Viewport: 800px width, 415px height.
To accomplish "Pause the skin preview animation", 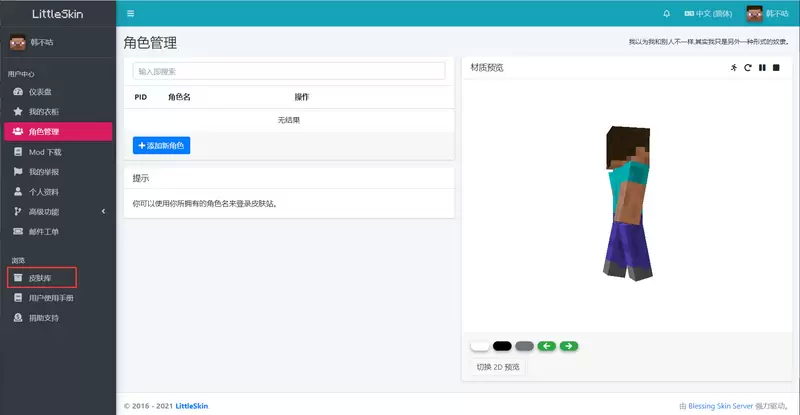I will coord(762,67).
